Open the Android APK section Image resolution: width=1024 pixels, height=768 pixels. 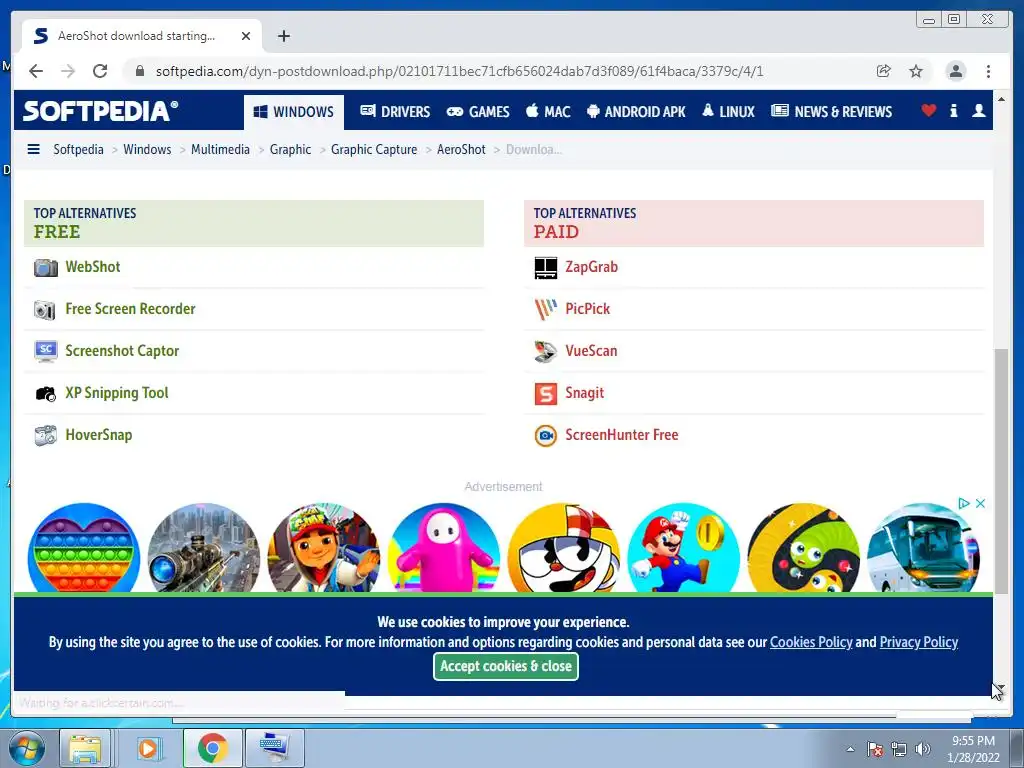636,112
